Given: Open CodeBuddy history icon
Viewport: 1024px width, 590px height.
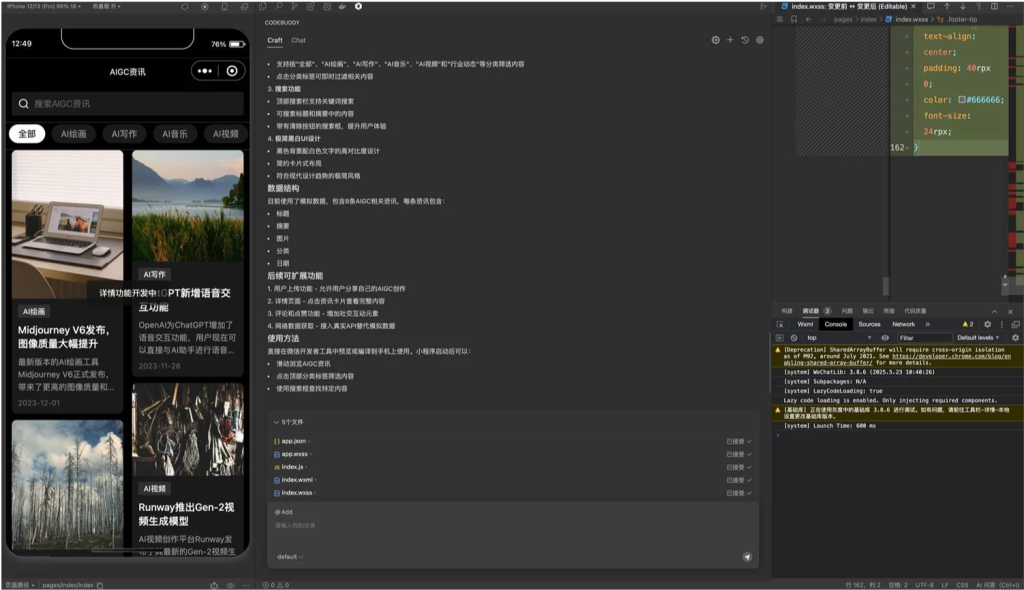Looking at the screenshot, I should (x=745, y=40).
